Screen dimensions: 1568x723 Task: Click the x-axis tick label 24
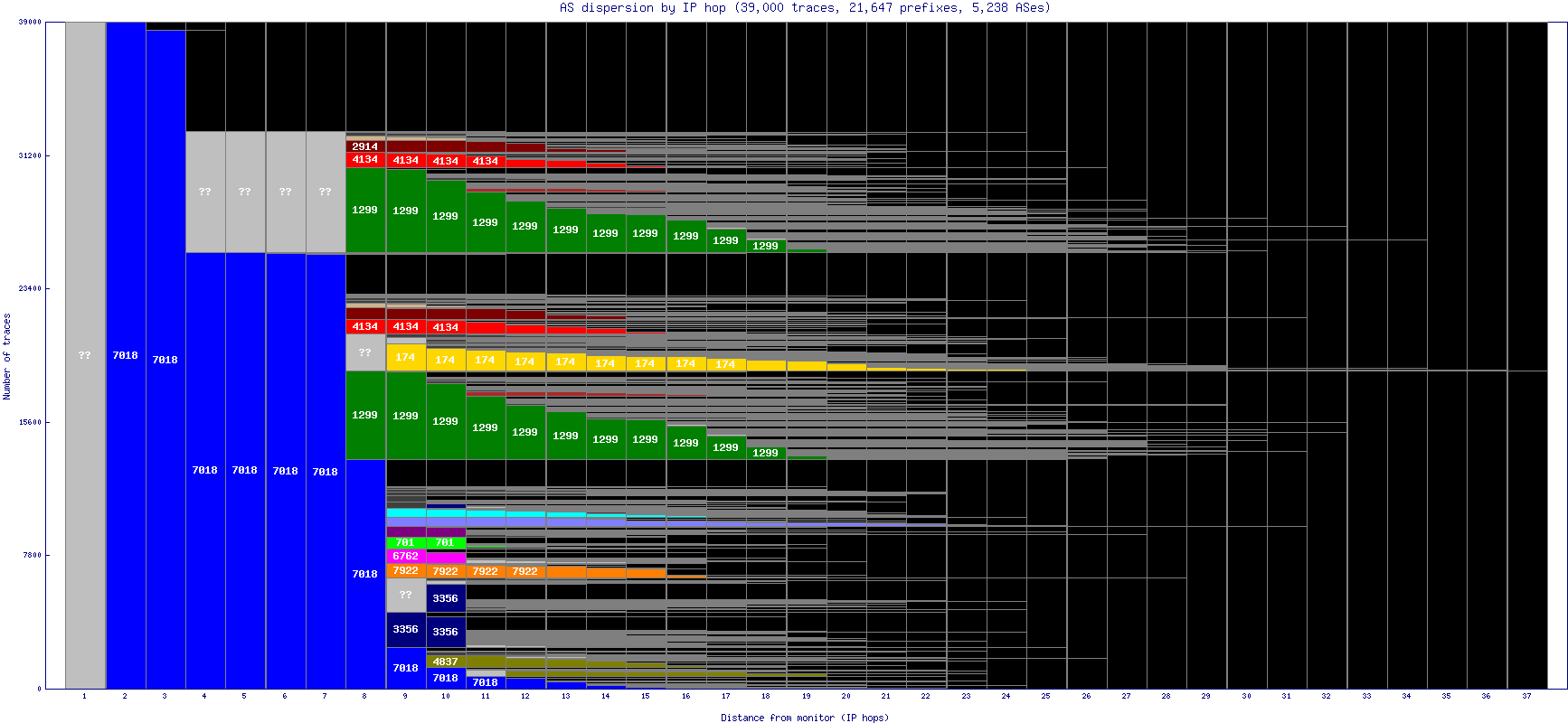(1006, 696)
